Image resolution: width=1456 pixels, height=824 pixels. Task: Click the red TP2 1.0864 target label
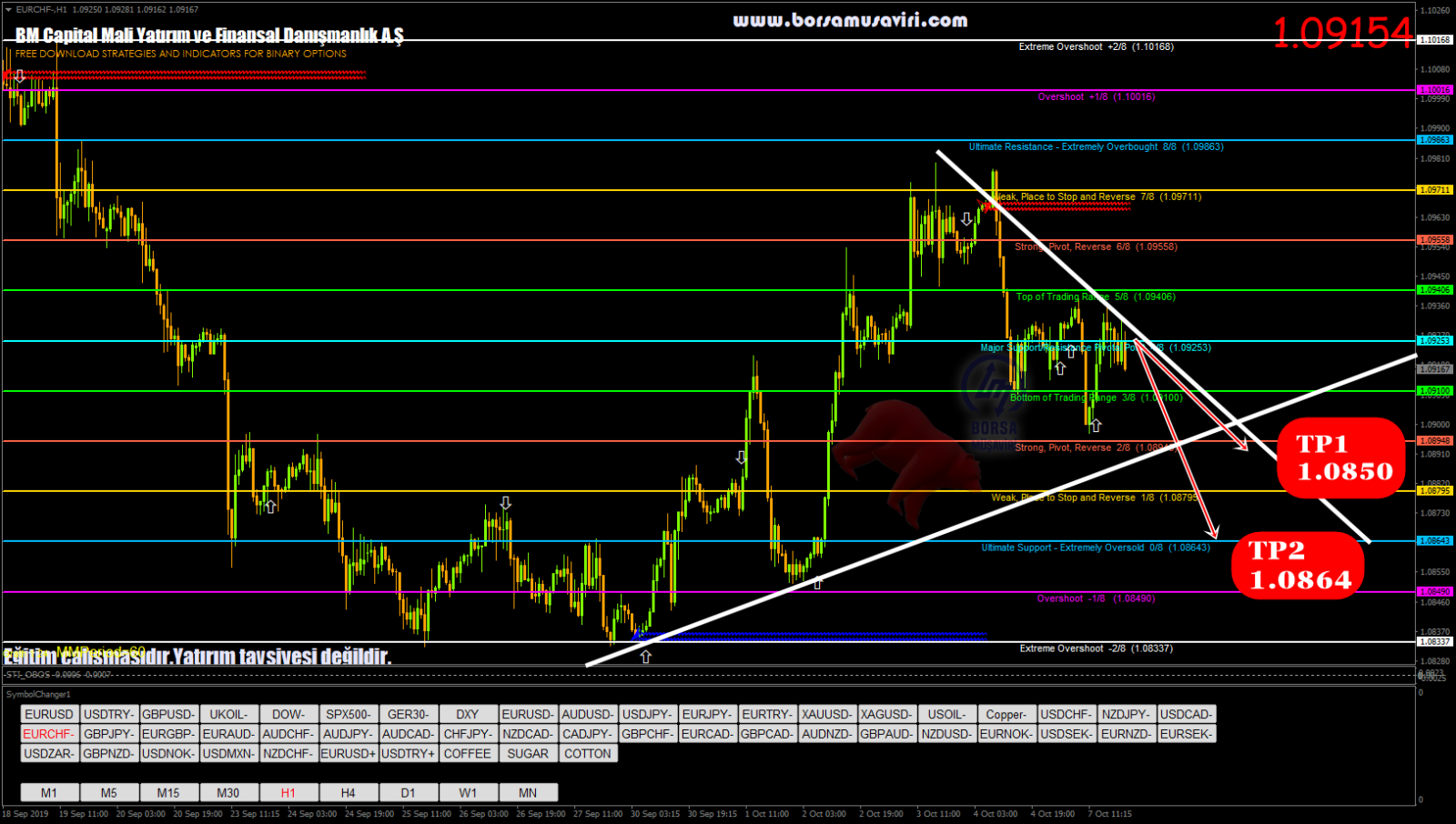coord(1299,565)
